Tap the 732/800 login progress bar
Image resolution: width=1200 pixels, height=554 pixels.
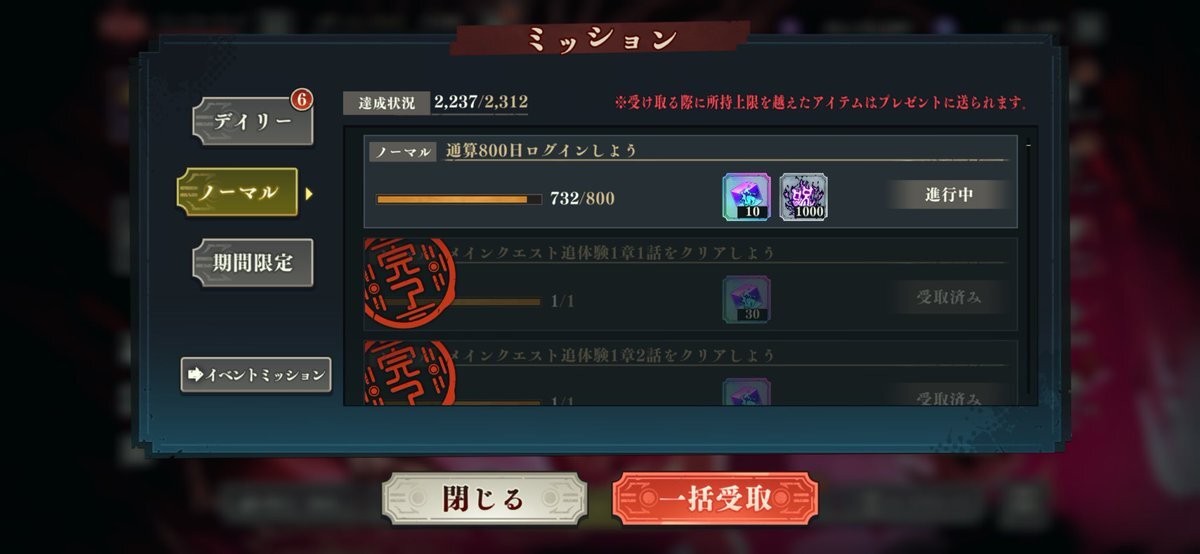(459, 199)
